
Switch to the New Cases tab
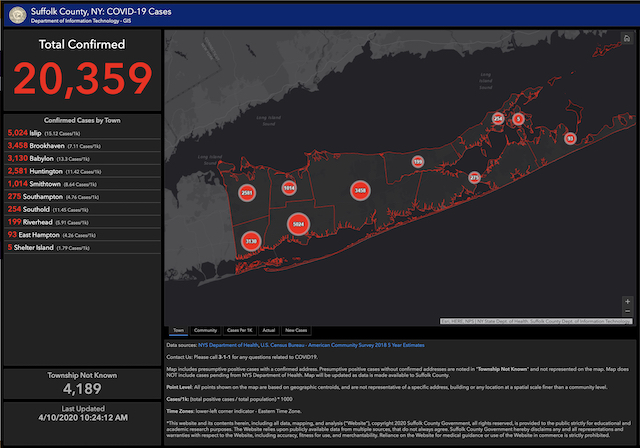[296, 329]
